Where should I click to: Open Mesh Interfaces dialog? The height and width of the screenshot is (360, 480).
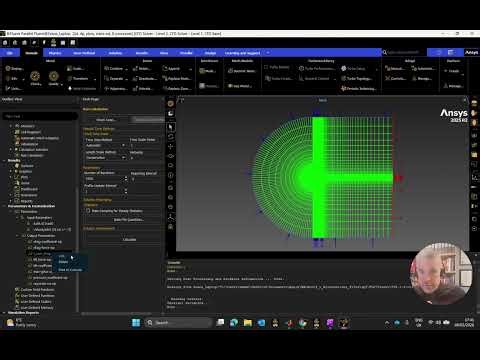(x=207, y=71)
